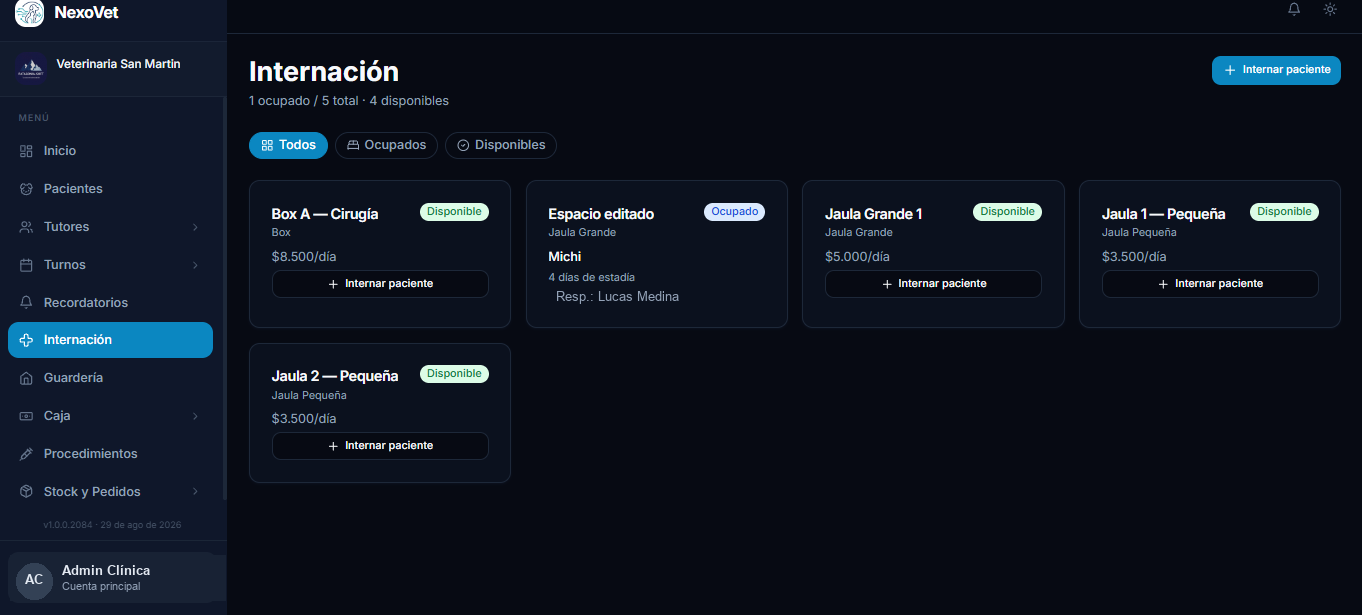Select Guardería in the sidebar
This screenshot has height=615, width=1362.
tap(110, 378)
